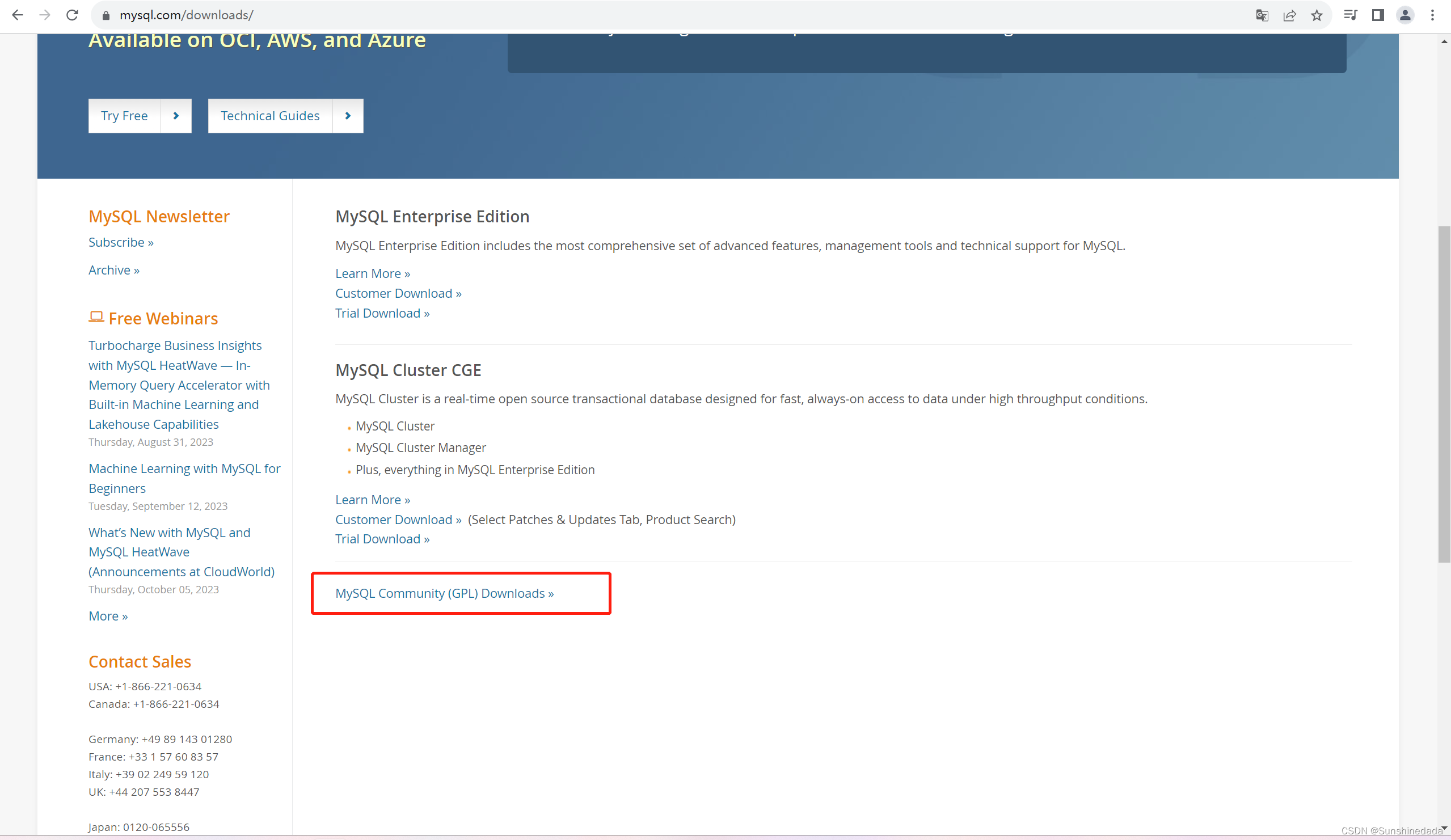Click 'Available on OCI, AWS, and Azure' banner text
The width and height of the screenshot is (1451, 840).
tap(257, 41)
